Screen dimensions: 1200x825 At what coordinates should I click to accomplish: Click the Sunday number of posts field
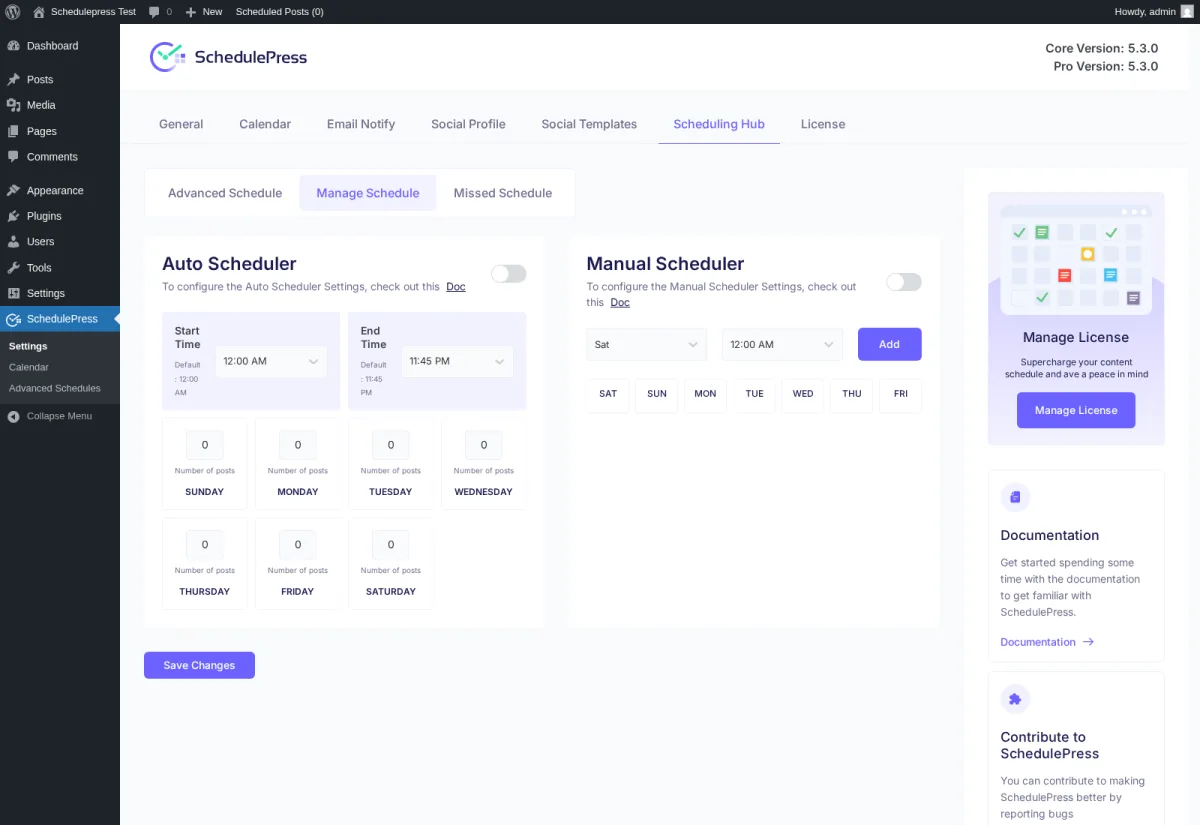[x=205, y=445]
